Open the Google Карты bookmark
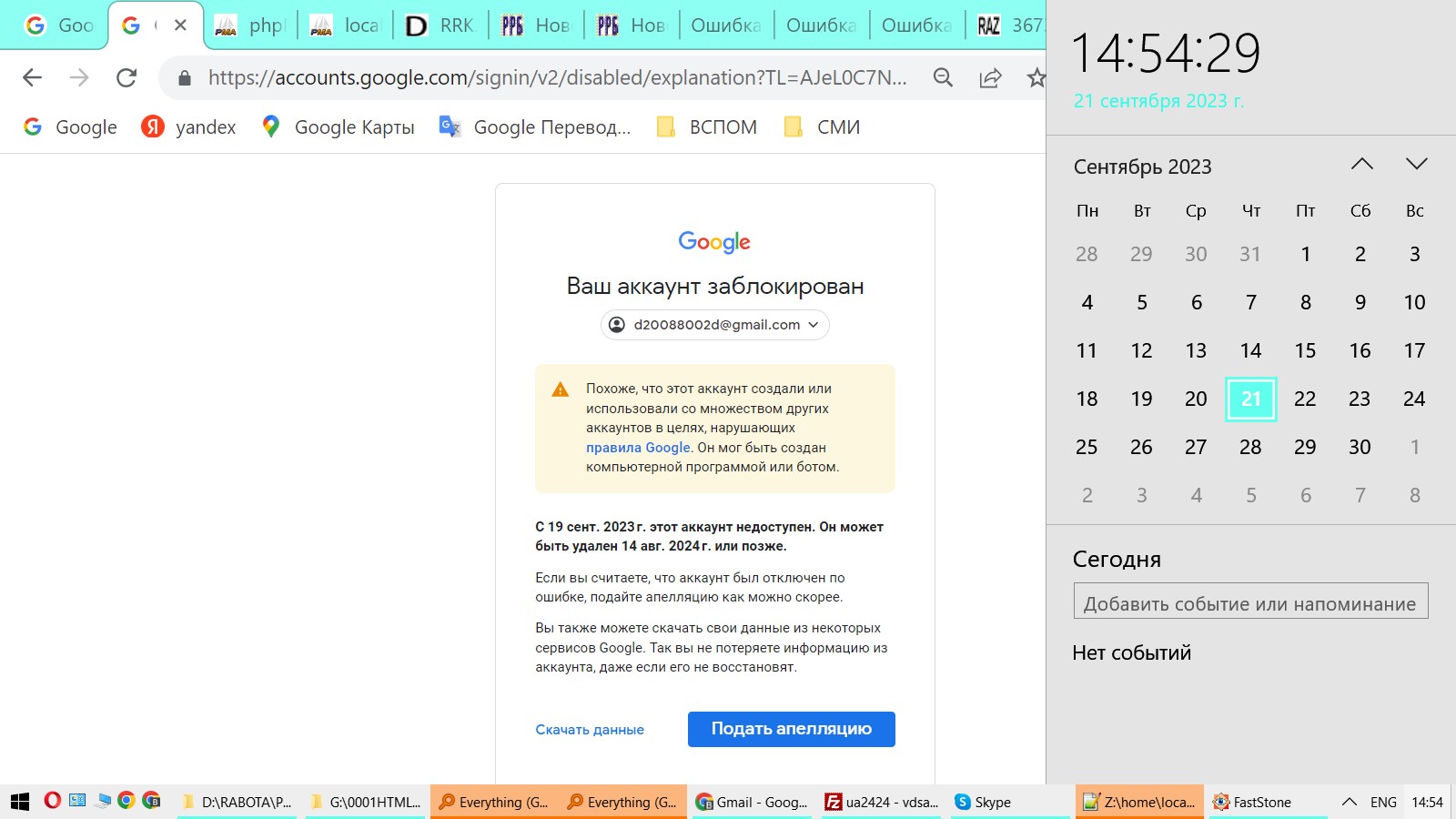This screenshot has width=1456, height=819. tap(338, 127)
